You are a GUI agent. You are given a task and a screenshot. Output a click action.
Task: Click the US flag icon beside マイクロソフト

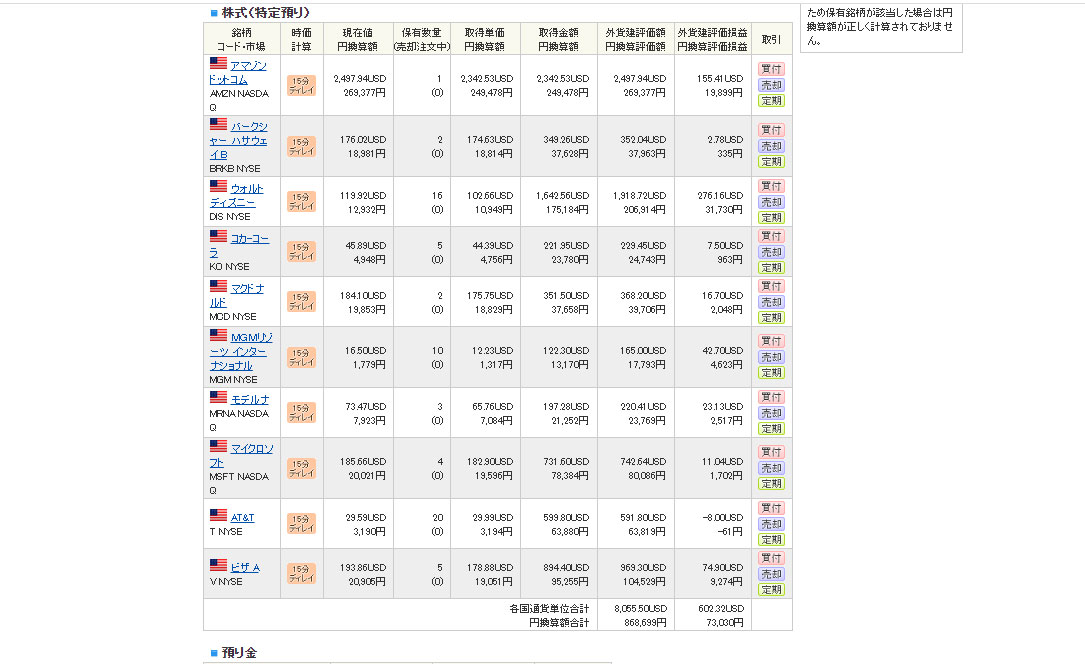pyautogui.click(x=218, y=446)
